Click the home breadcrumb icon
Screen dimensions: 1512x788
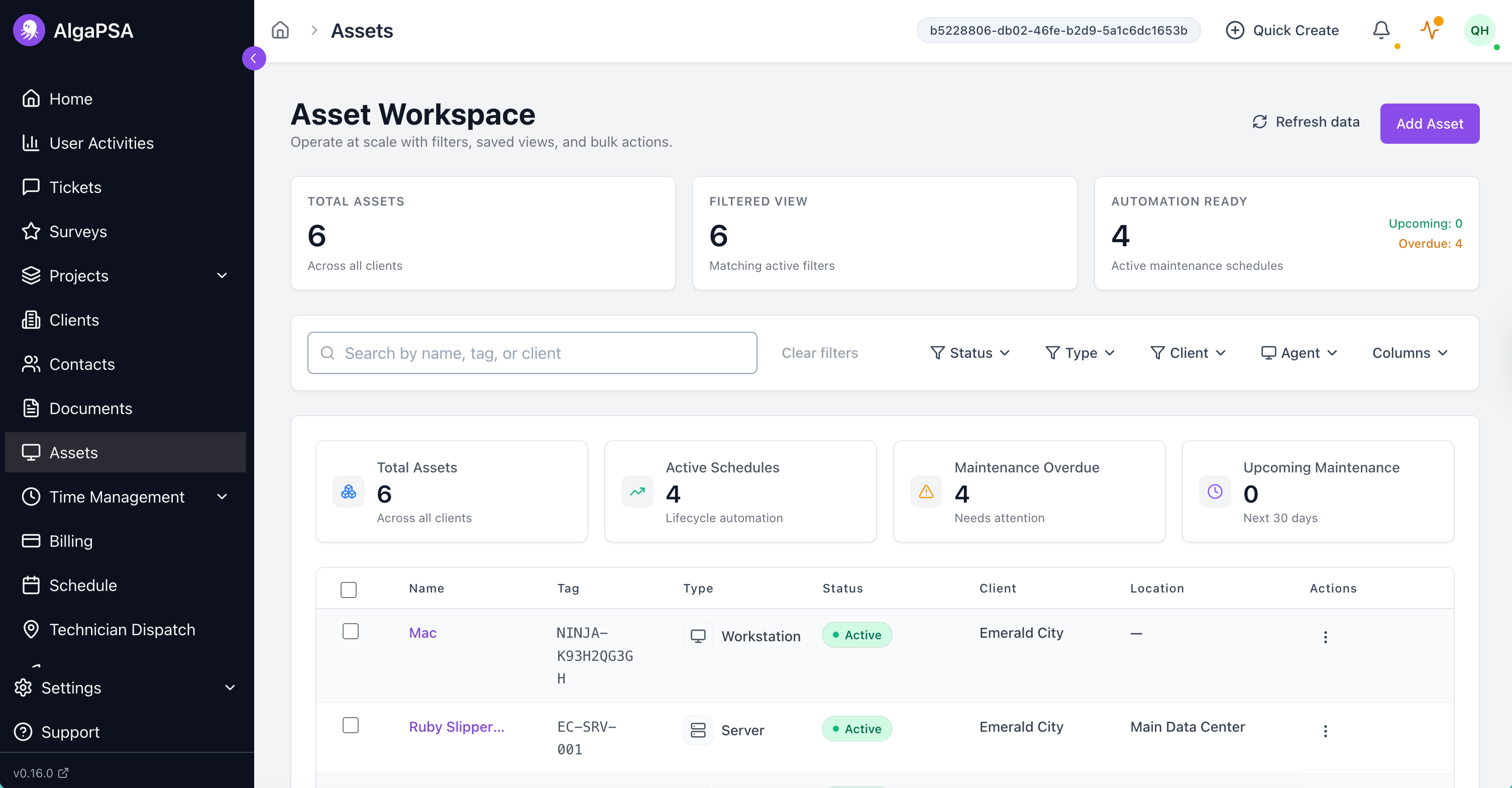tap(280, 30)
